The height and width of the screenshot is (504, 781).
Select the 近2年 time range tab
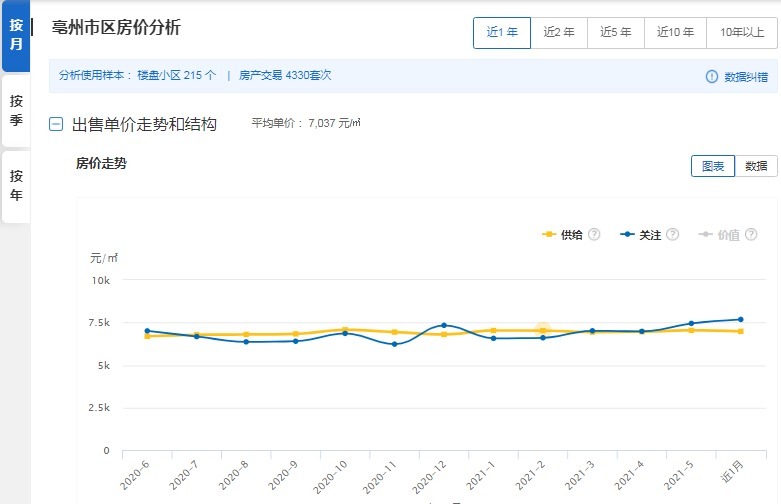point(559,32)
